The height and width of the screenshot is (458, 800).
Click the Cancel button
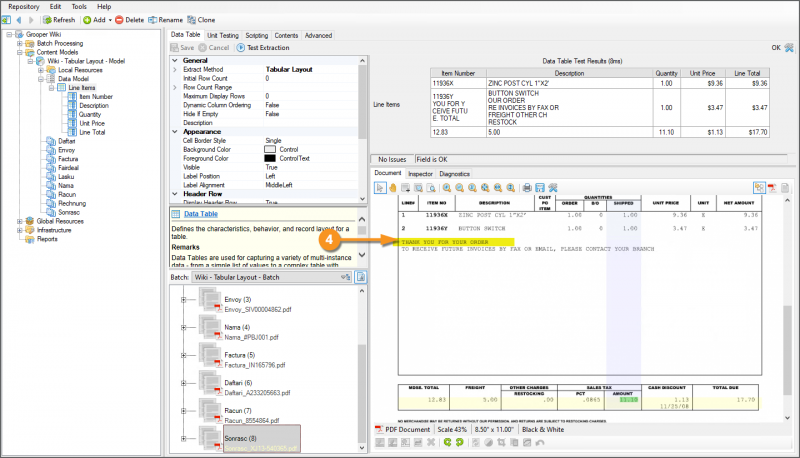[214, 48]
